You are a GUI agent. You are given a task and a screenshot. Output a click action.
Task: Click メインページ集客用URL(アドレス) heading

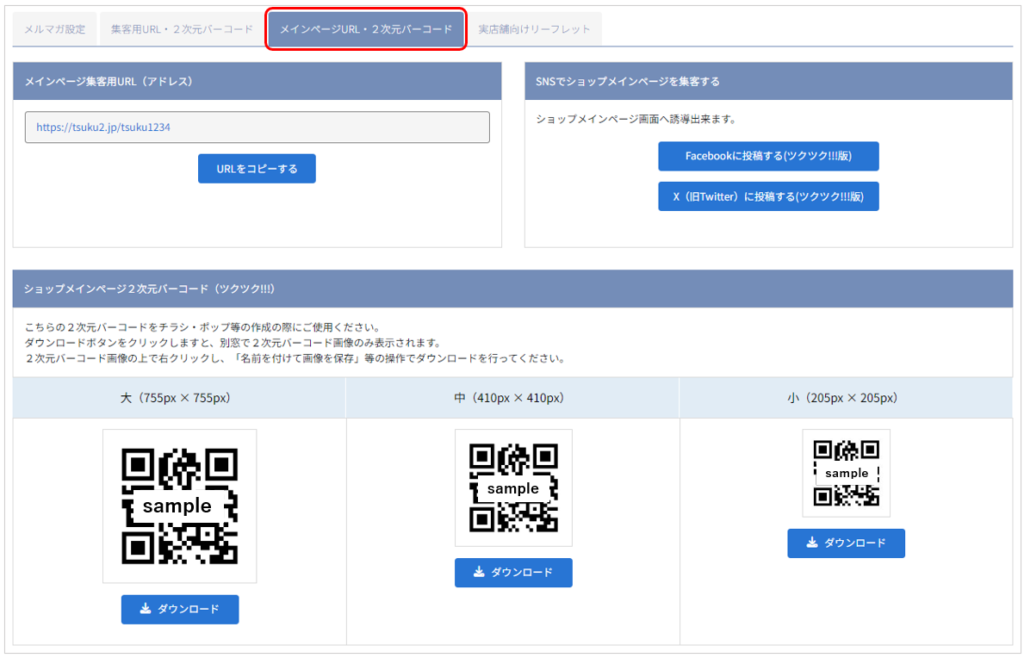tap(108, 82)
